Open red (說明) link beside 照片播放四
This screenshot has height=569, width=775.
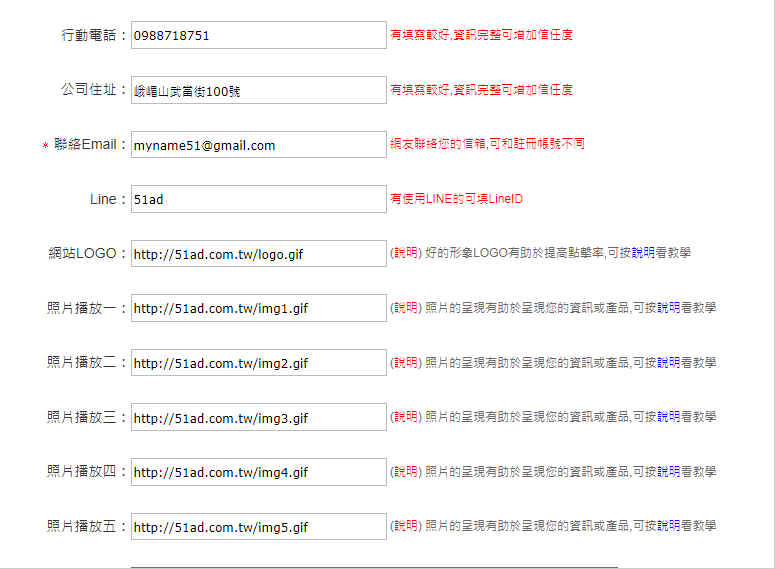(x=405, y=471)
